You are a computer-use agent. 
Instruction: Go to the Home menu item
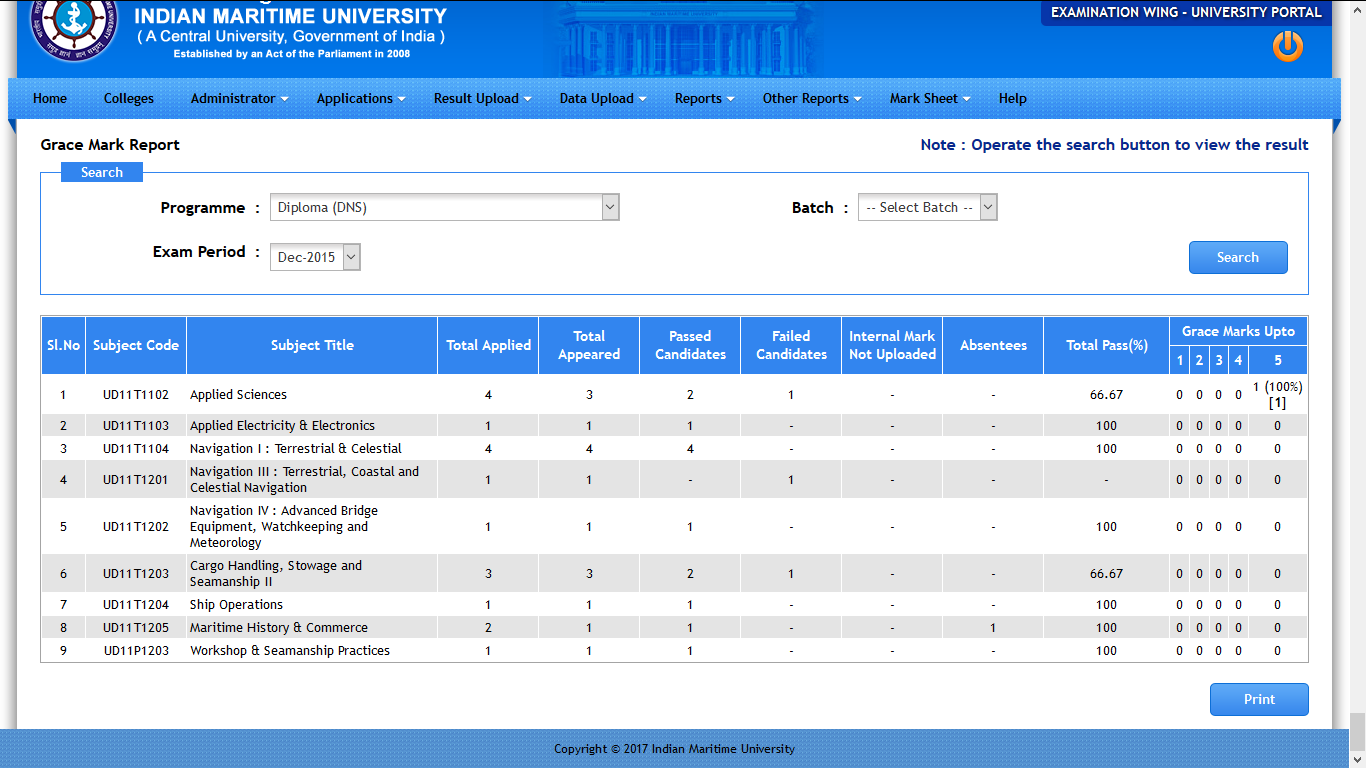tap(50, 98)
